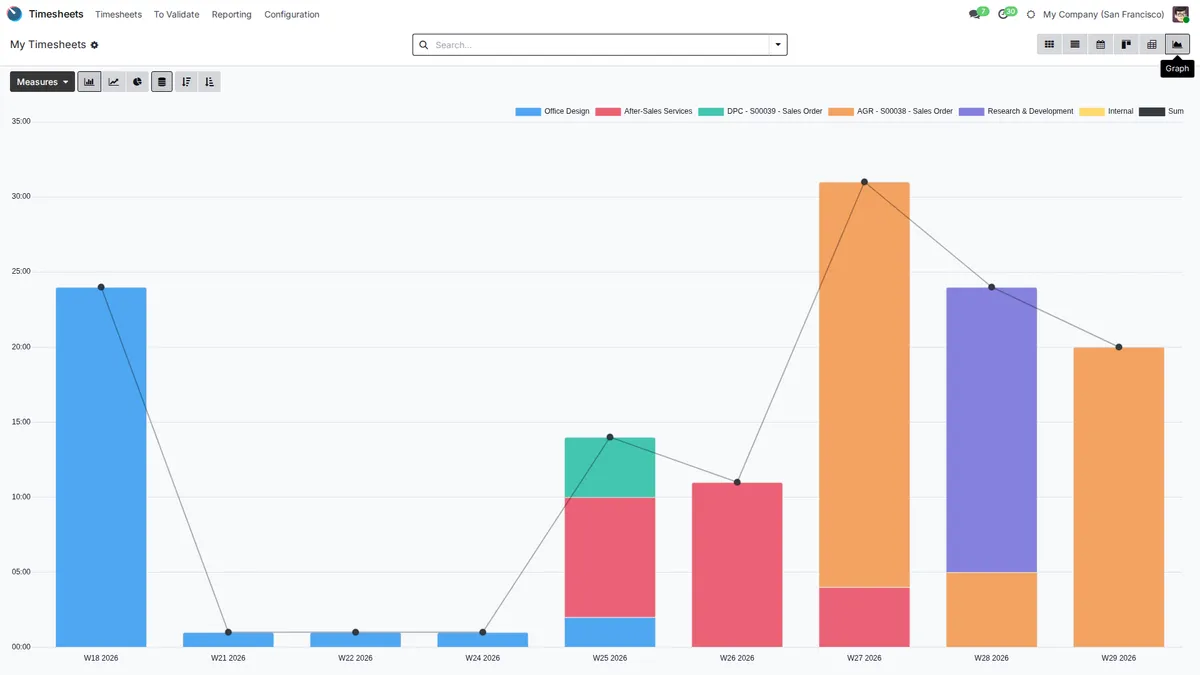This screenshot has width=1200, height=675.
Task: Click the orange AGR segment in W28 2026
Action: [x=991, y=610]
